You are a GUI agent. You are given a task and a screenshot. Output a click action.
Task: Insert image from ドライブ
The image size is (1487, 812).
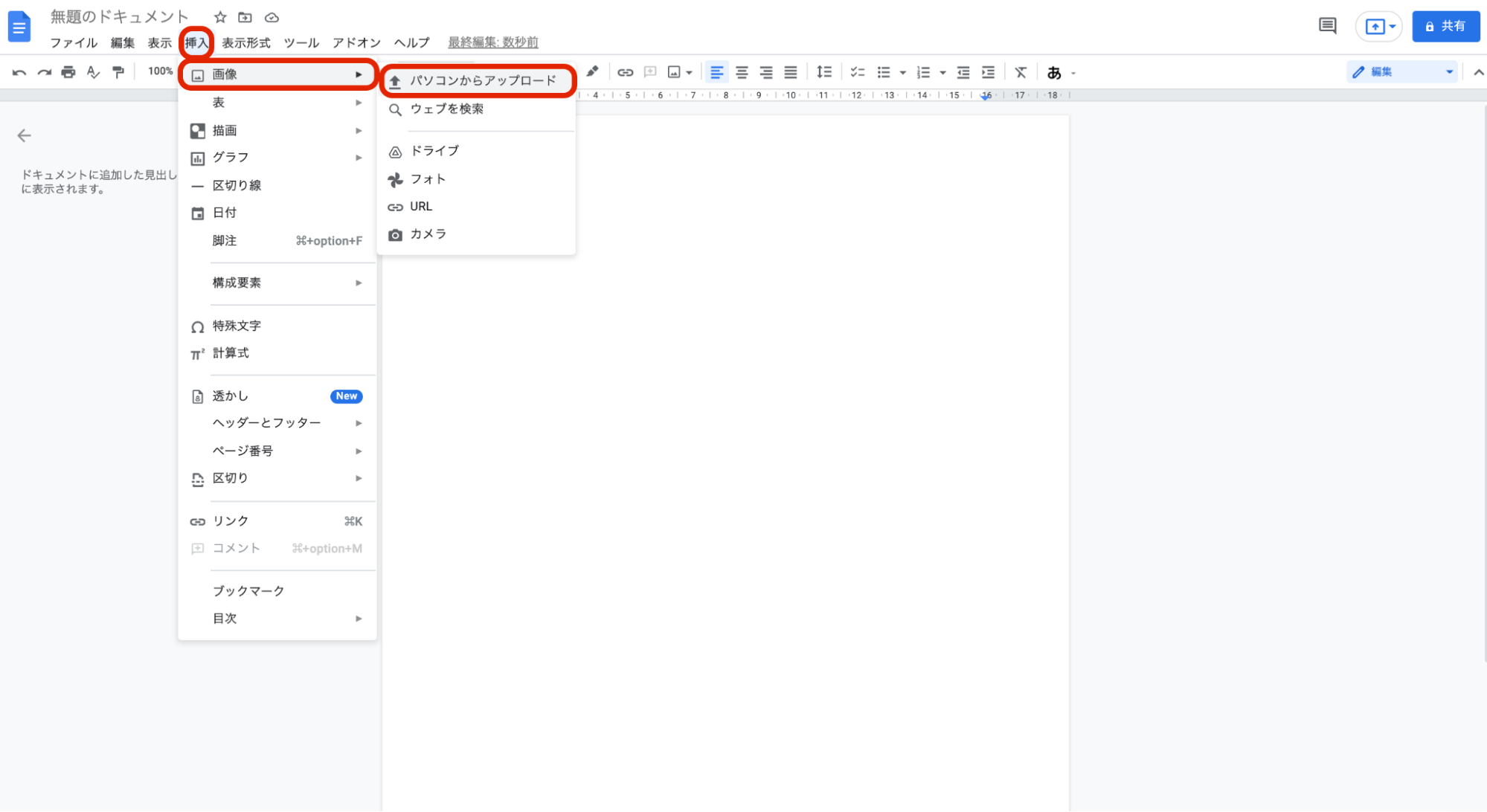[x=476, y=151]
